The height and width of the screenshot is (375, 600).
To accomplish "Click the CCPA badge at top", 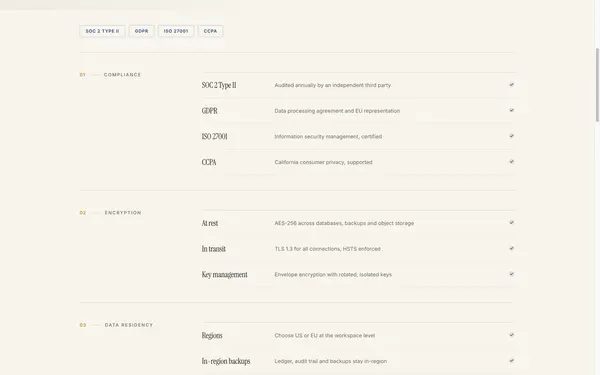I will [x=210, y=31].
